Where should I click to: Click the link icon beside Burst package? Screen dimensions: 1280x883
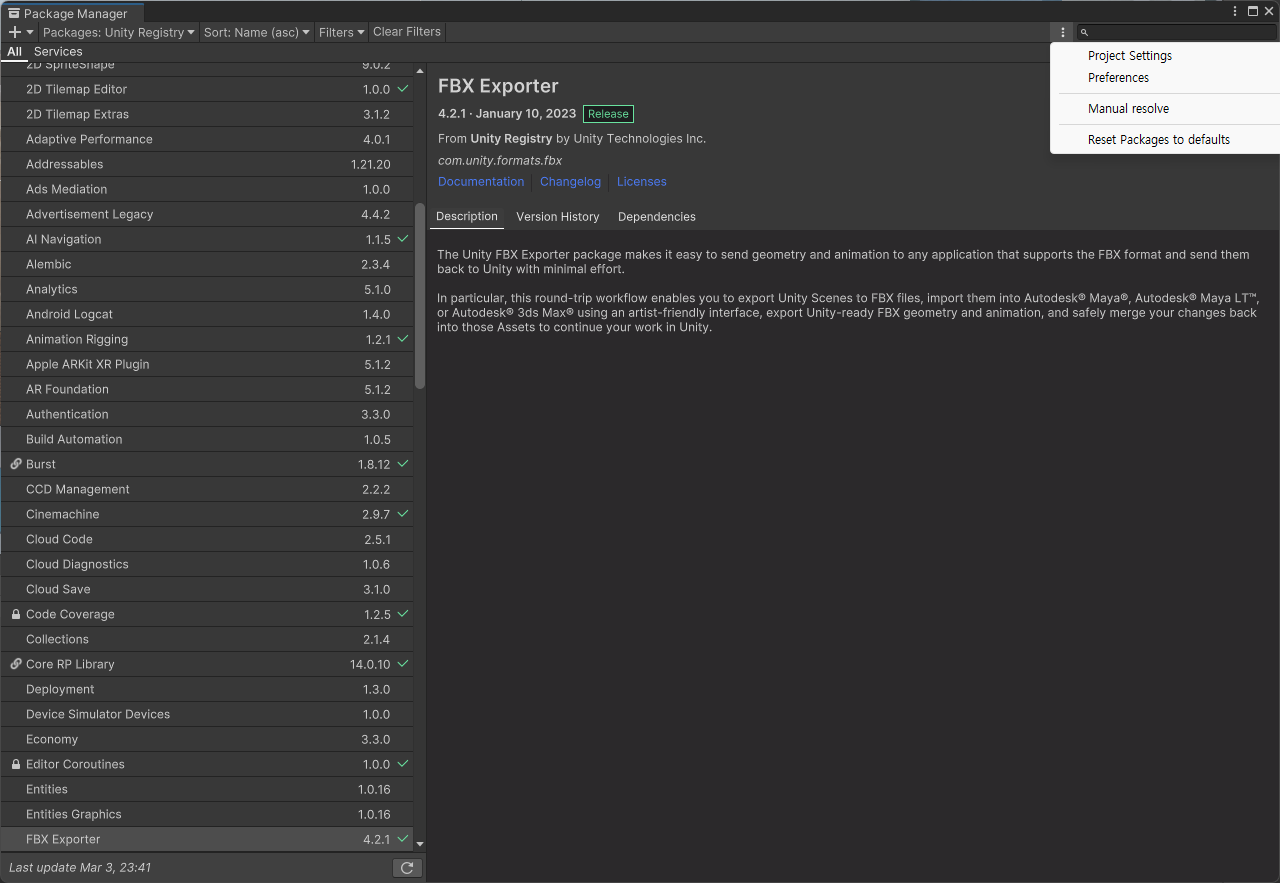click(x=16, y=464)
